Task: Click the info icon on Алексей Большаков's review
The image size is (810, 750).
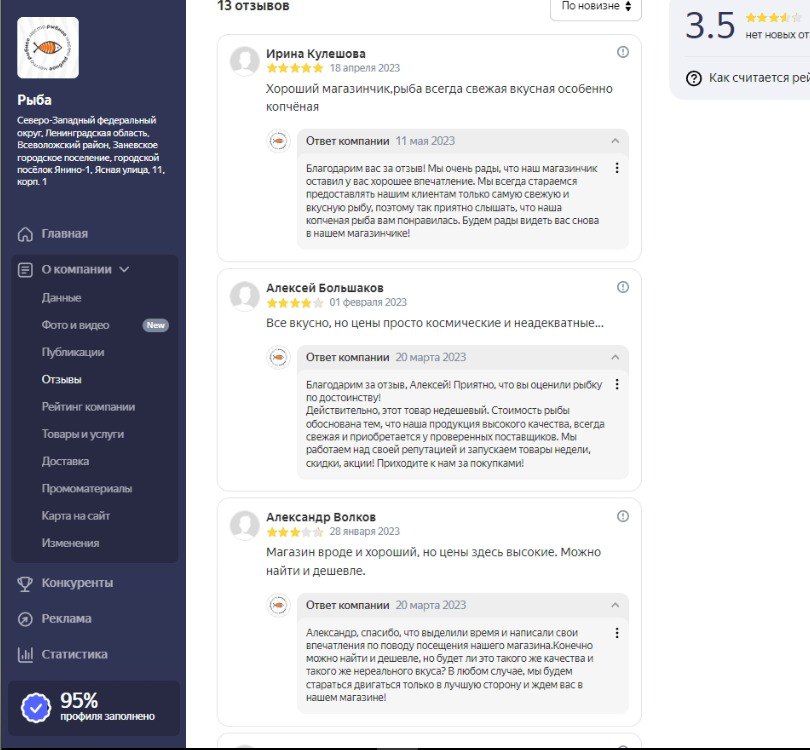Action: pyautogui.click(x=623, y=287)
